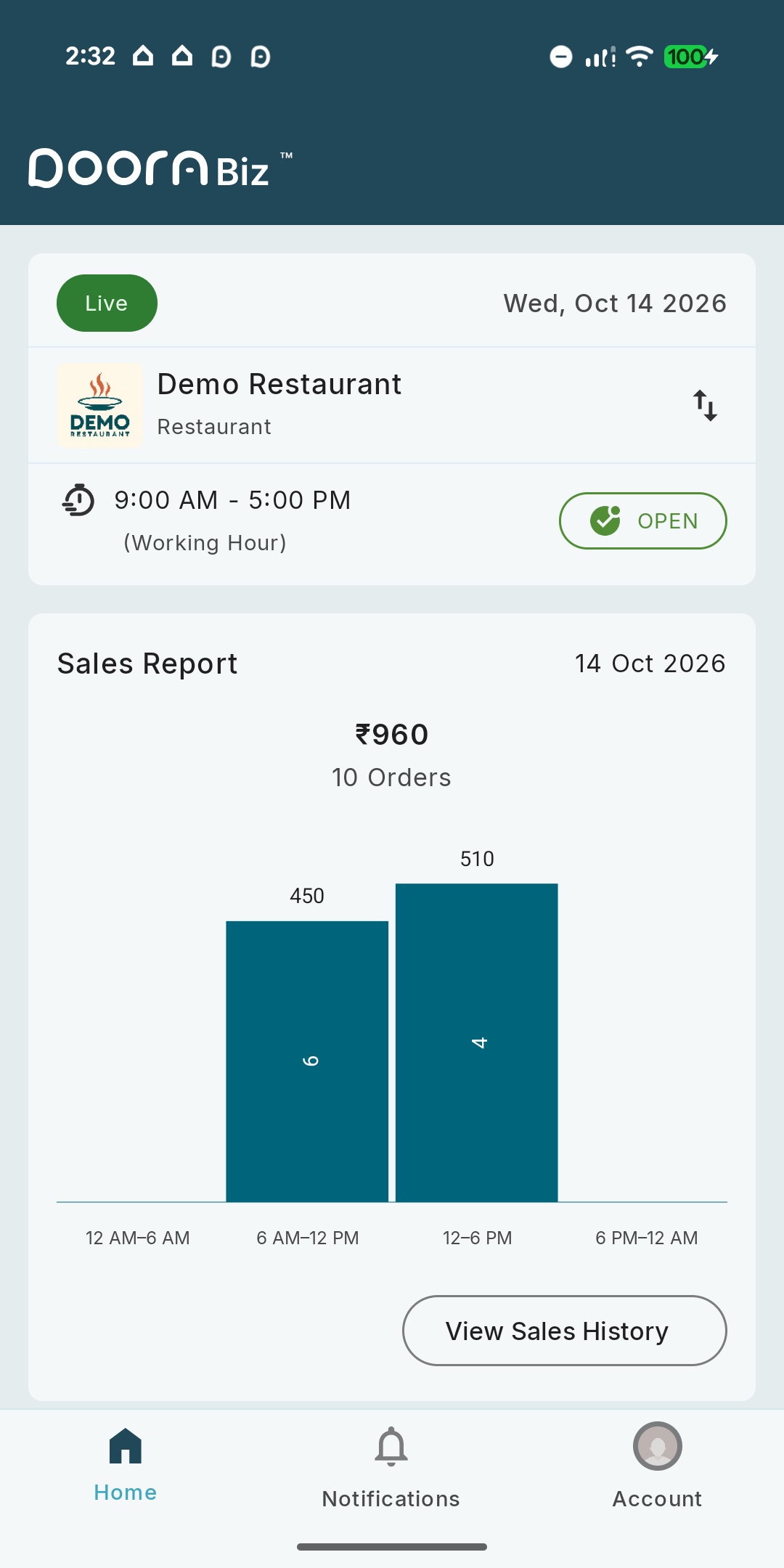Screen dimensions: 784x1568
Task: Tap the battery indicator in the status bar
Action: 691,56
